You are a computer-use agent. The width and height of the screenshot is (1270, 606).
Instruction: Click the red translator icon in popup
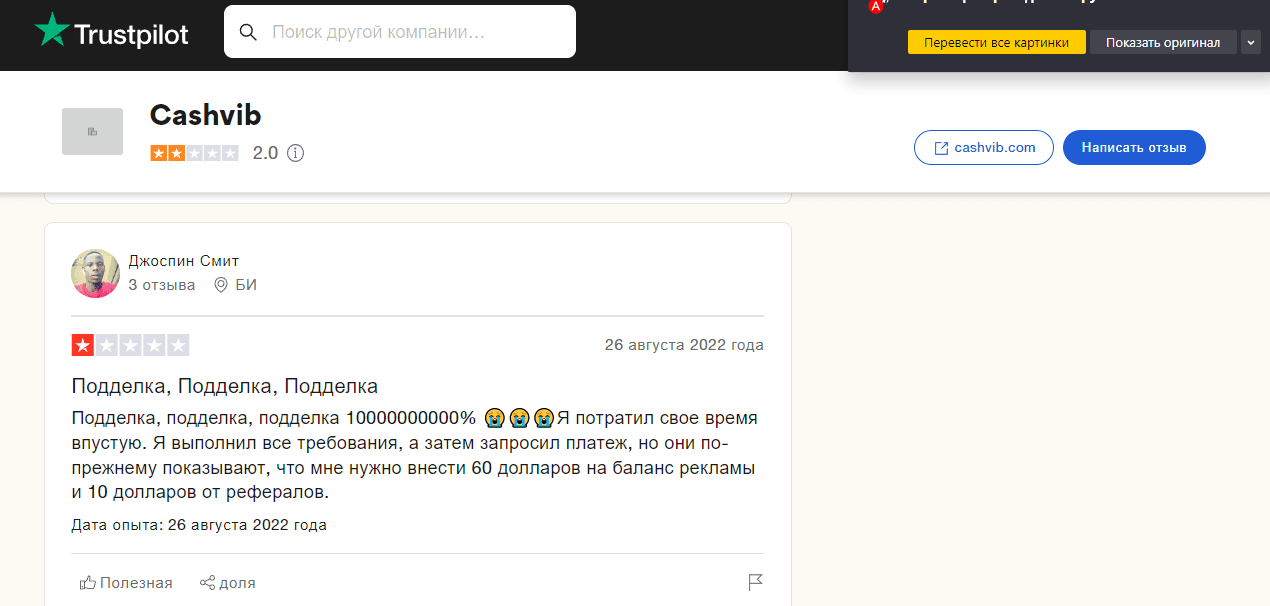876,5
